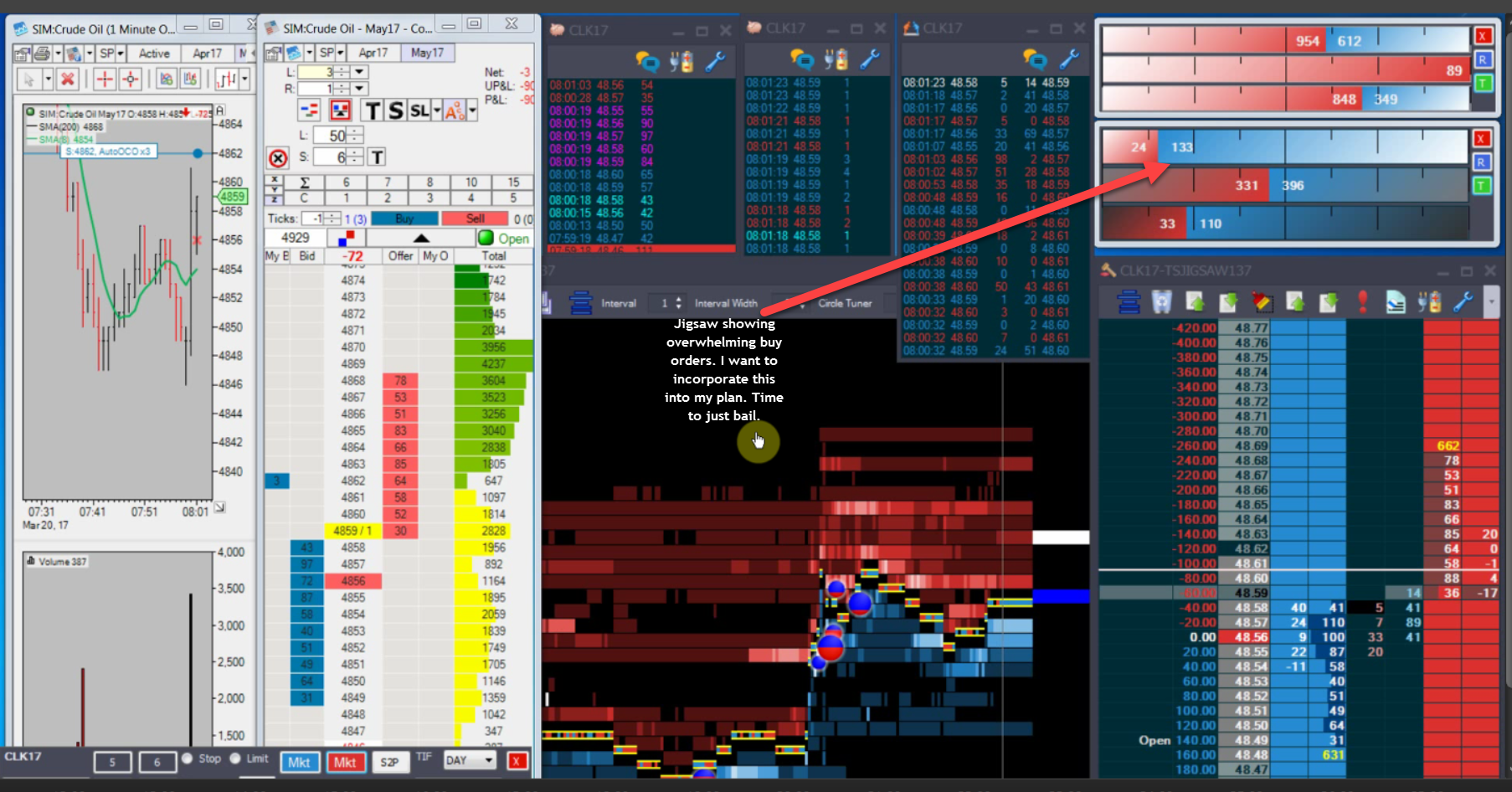1512x792 pixels.
Task: Click the blue Buy button
Action: click(405, 219)
